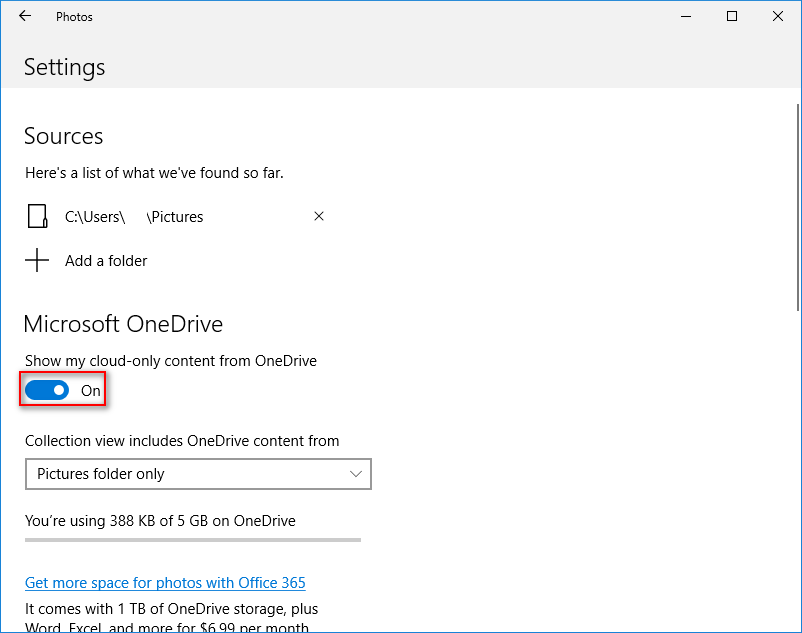Click the chevron on the OneDrive content combo box
This screenshot has height=633, width=802.
355,473
